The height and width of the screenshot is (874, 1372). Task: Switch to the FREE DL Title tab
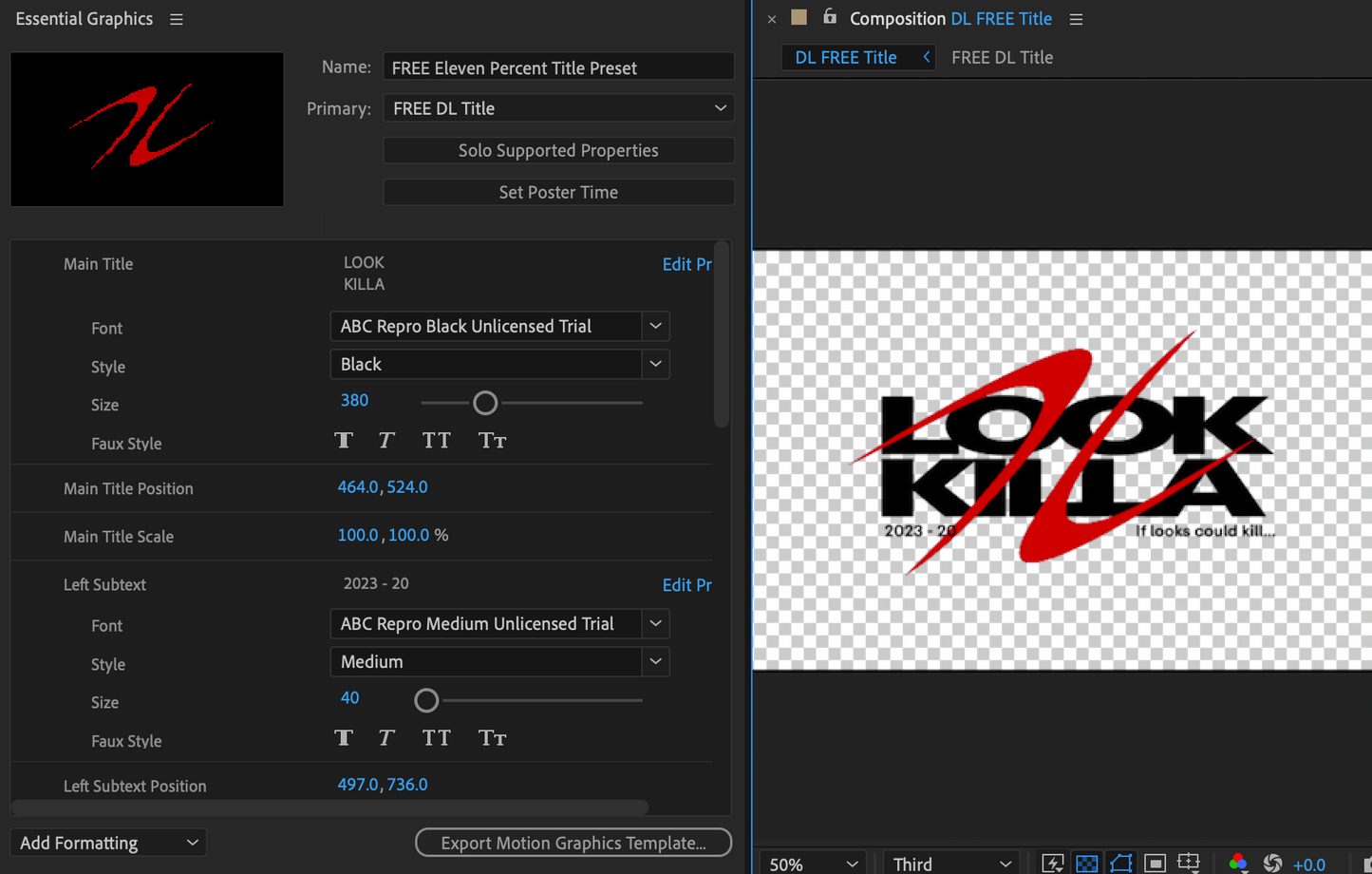[1002, 57]
